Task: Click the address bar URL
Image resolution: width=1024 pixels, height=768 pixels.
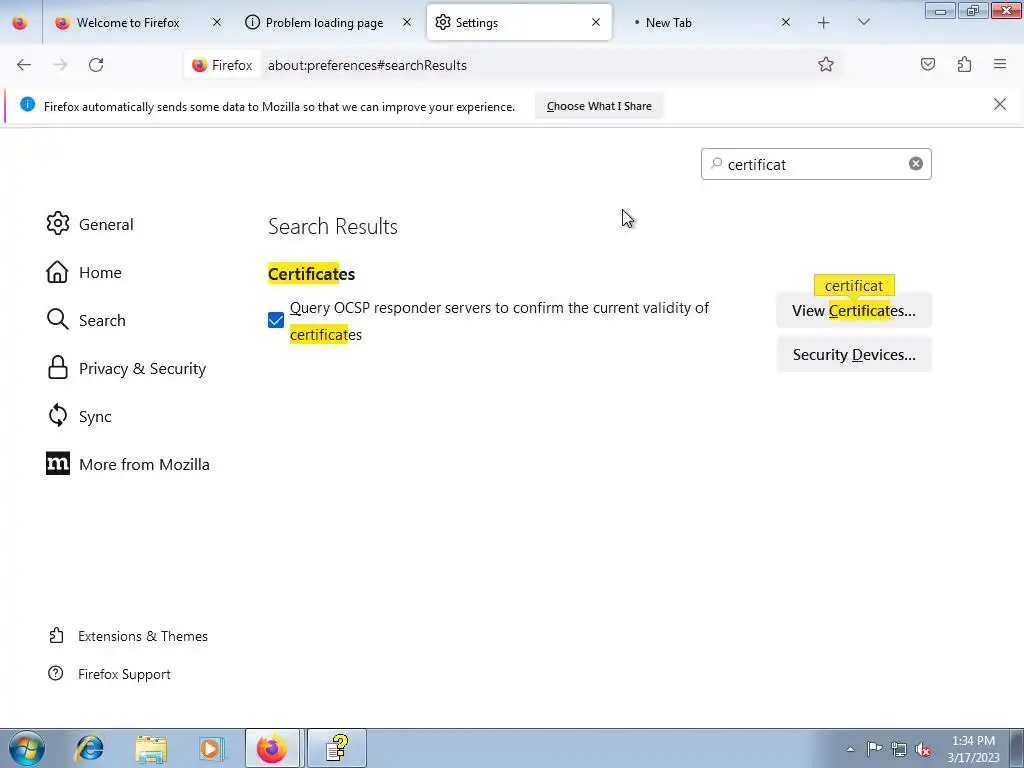Action: click(367, 65)
